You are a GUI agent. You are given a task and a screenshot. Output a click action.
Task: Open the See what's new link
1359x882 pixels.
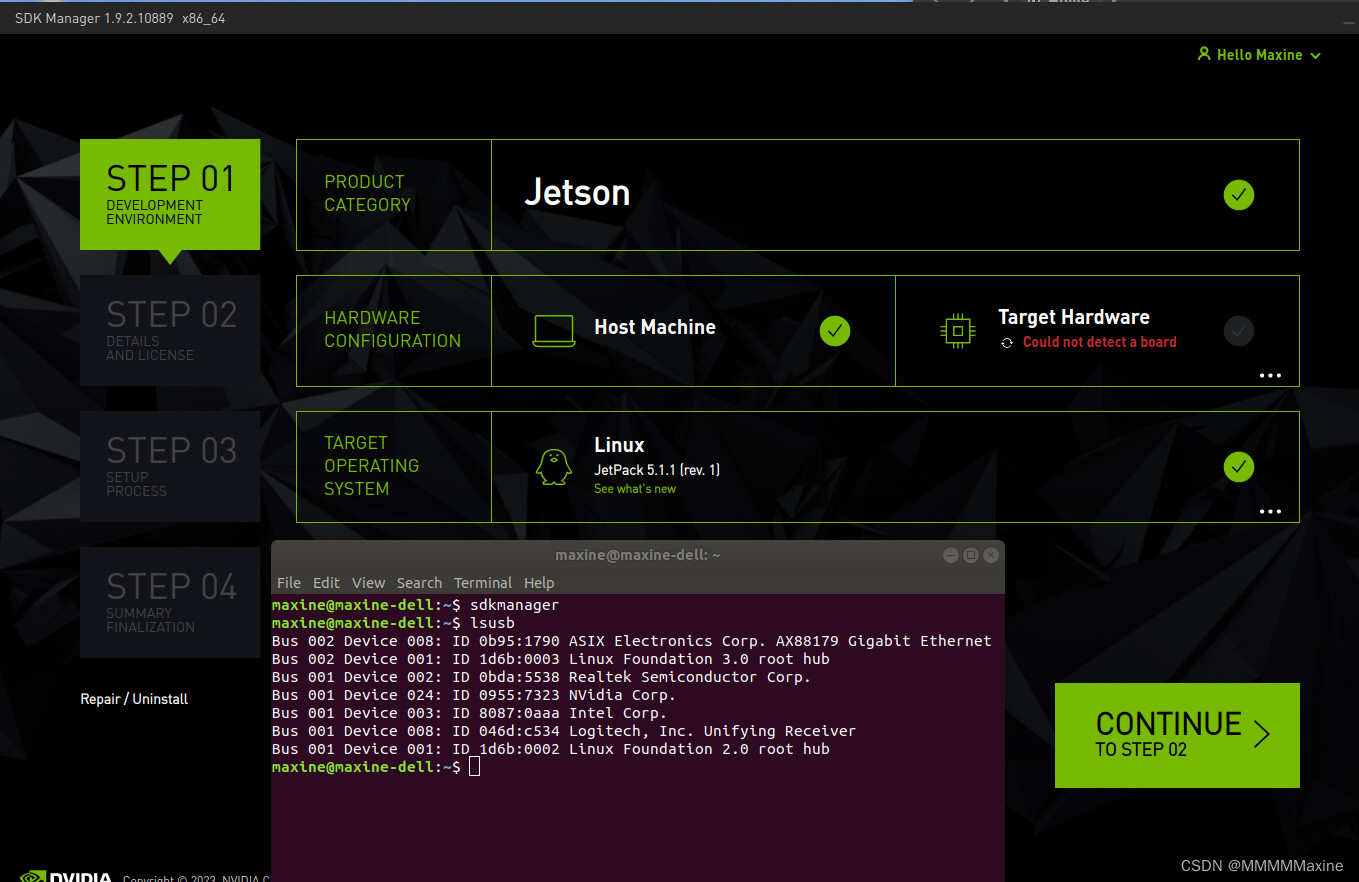coord(634,488)
